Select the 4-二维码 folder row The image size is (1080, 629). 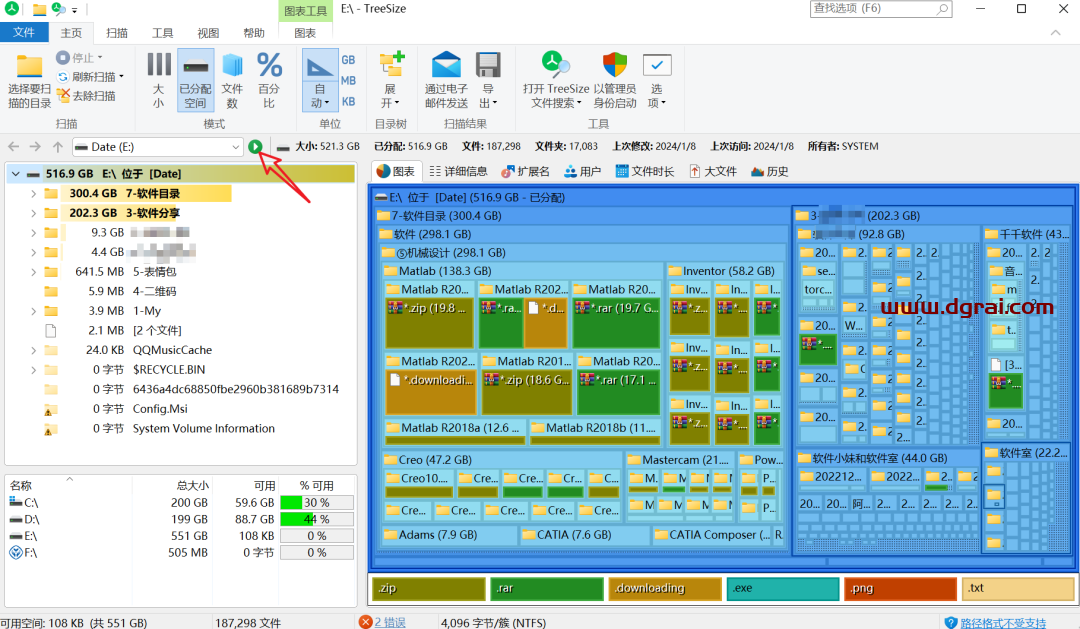(x=179, y=291)
